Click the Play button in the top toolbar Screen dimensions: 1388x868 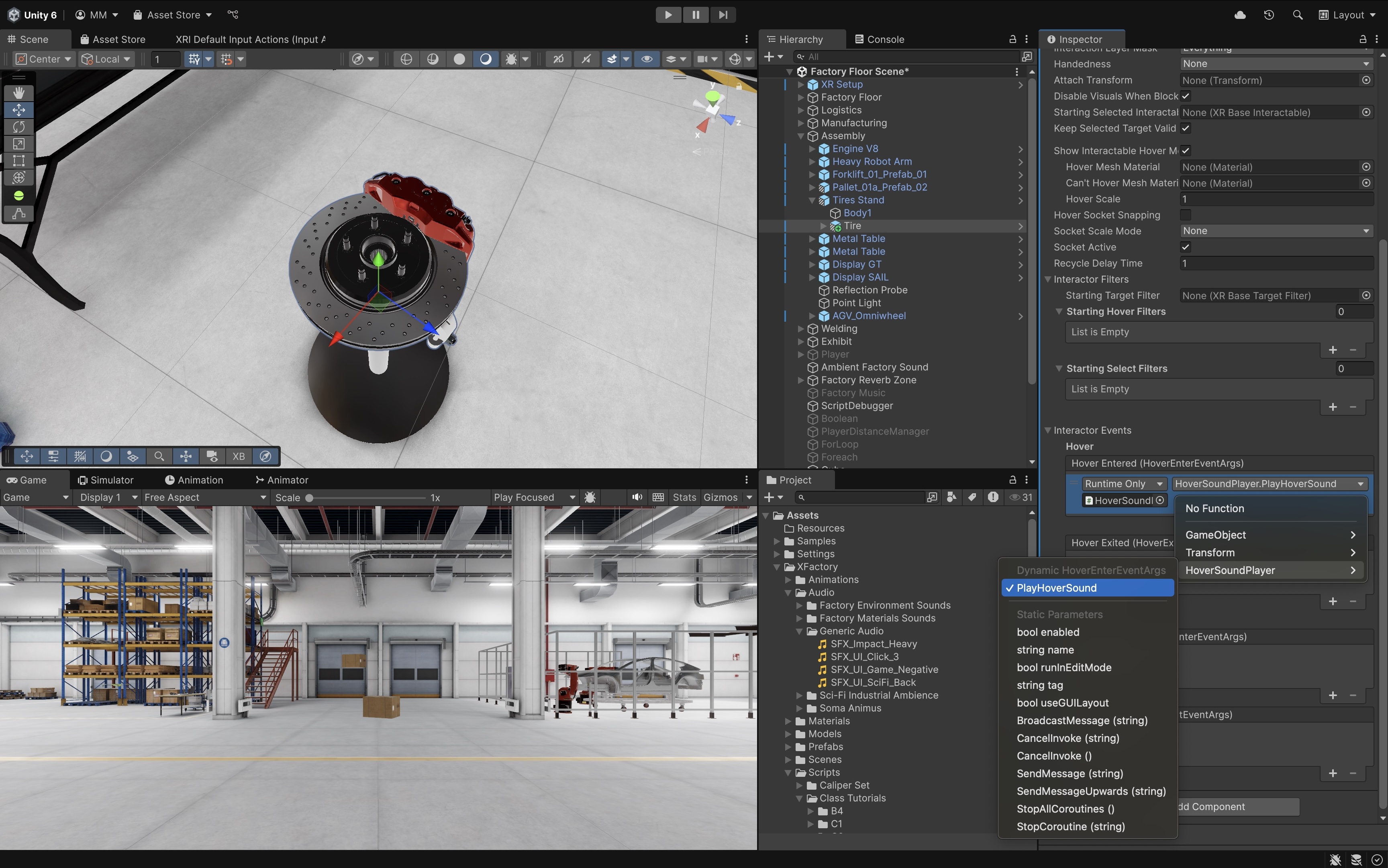pyautogui.click(x=667, y=15)
